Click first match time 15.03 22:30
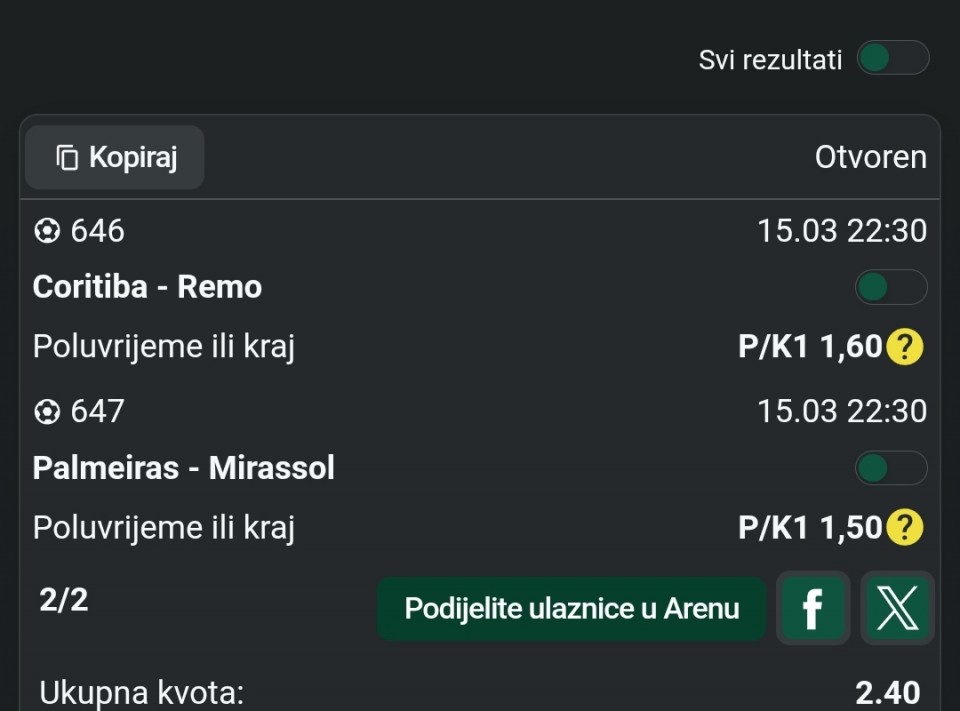 pos(841,231)
